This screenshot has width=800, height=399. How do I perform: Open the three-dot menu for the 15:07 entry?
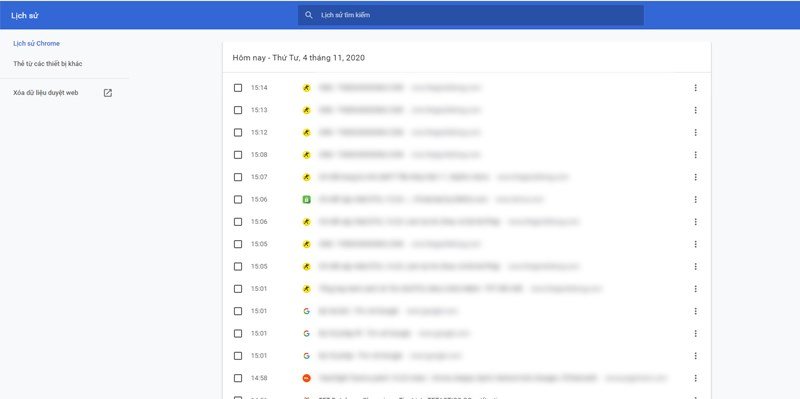[x=695, y=177]
